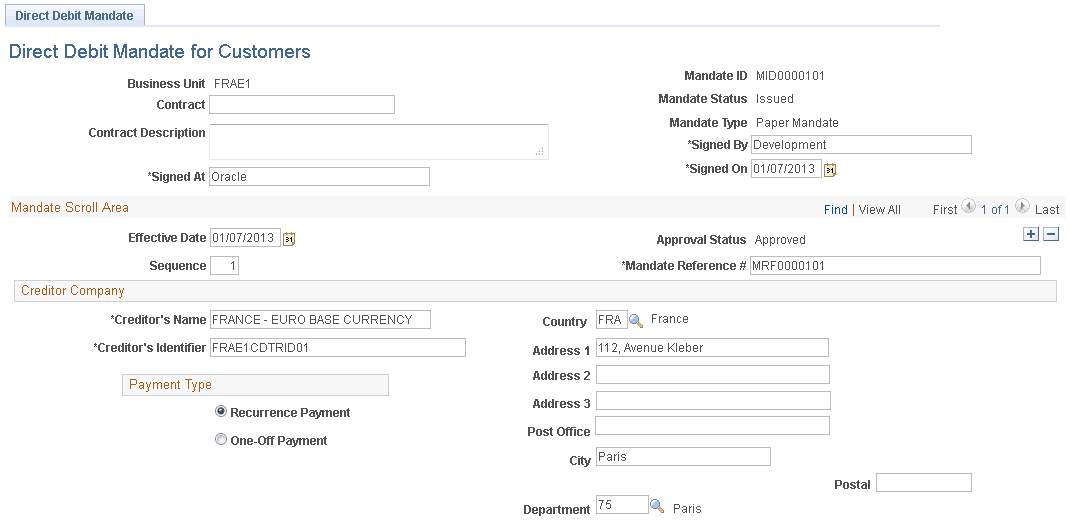
Task: Switch to the Direct Debit Mandate tab
Action: pos(74,16)
